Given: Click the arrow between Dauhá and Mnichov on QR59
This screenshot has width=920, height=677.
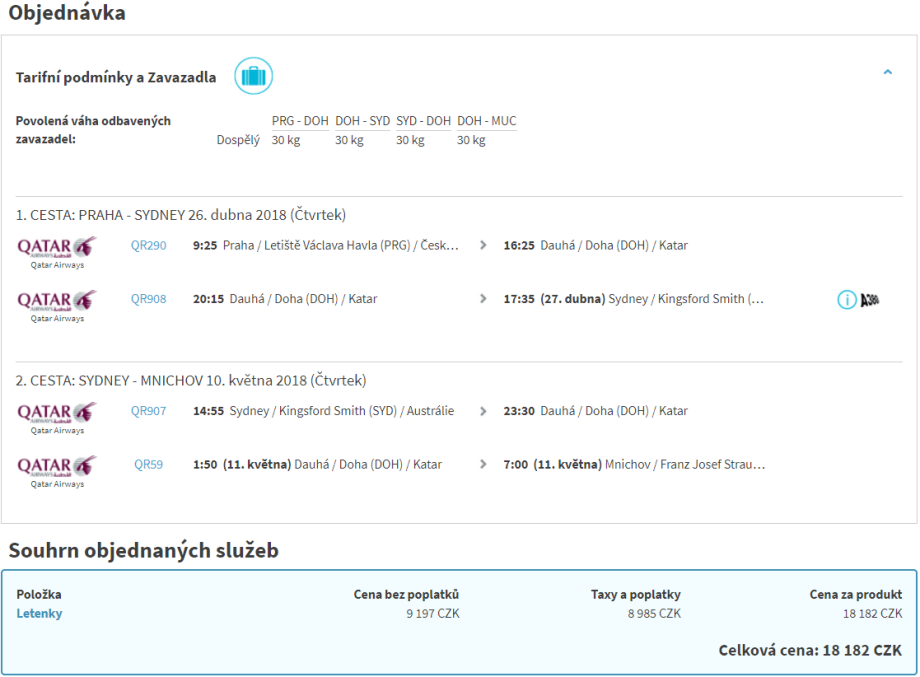Looking at the screenshot, I should [x=484, y=465].
